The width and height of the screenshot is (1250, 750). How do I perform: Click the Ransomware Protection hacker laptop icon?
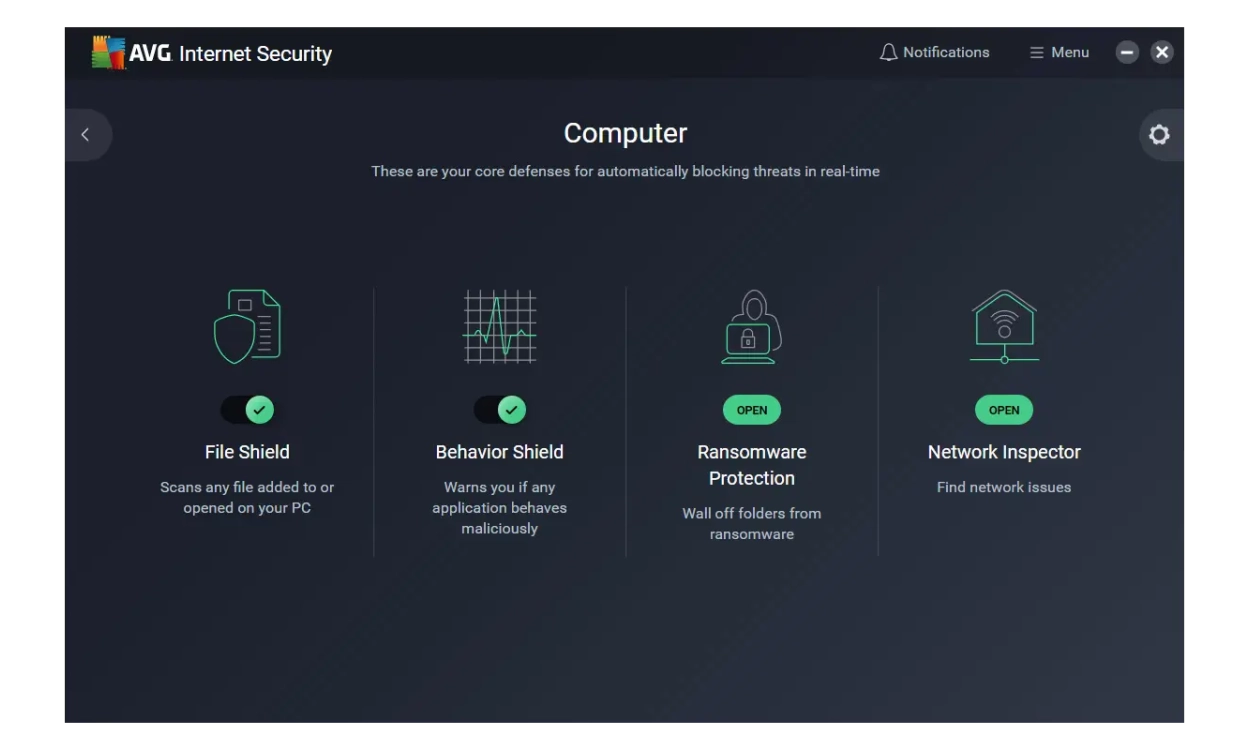tap(752, 327)
